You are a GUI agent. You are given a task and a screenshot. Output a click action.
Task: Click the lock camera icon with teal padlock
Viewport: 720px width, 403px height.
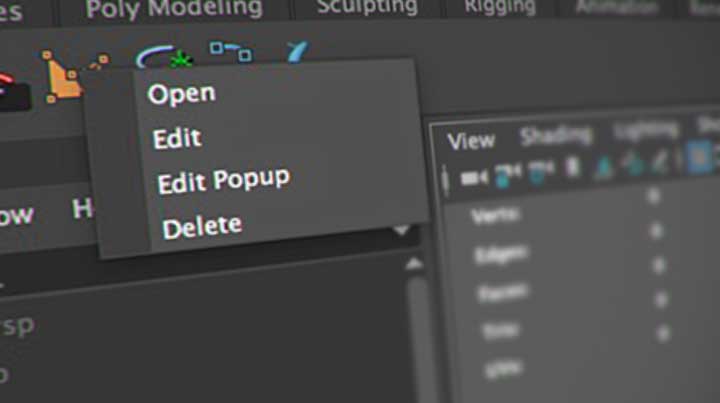507,175
